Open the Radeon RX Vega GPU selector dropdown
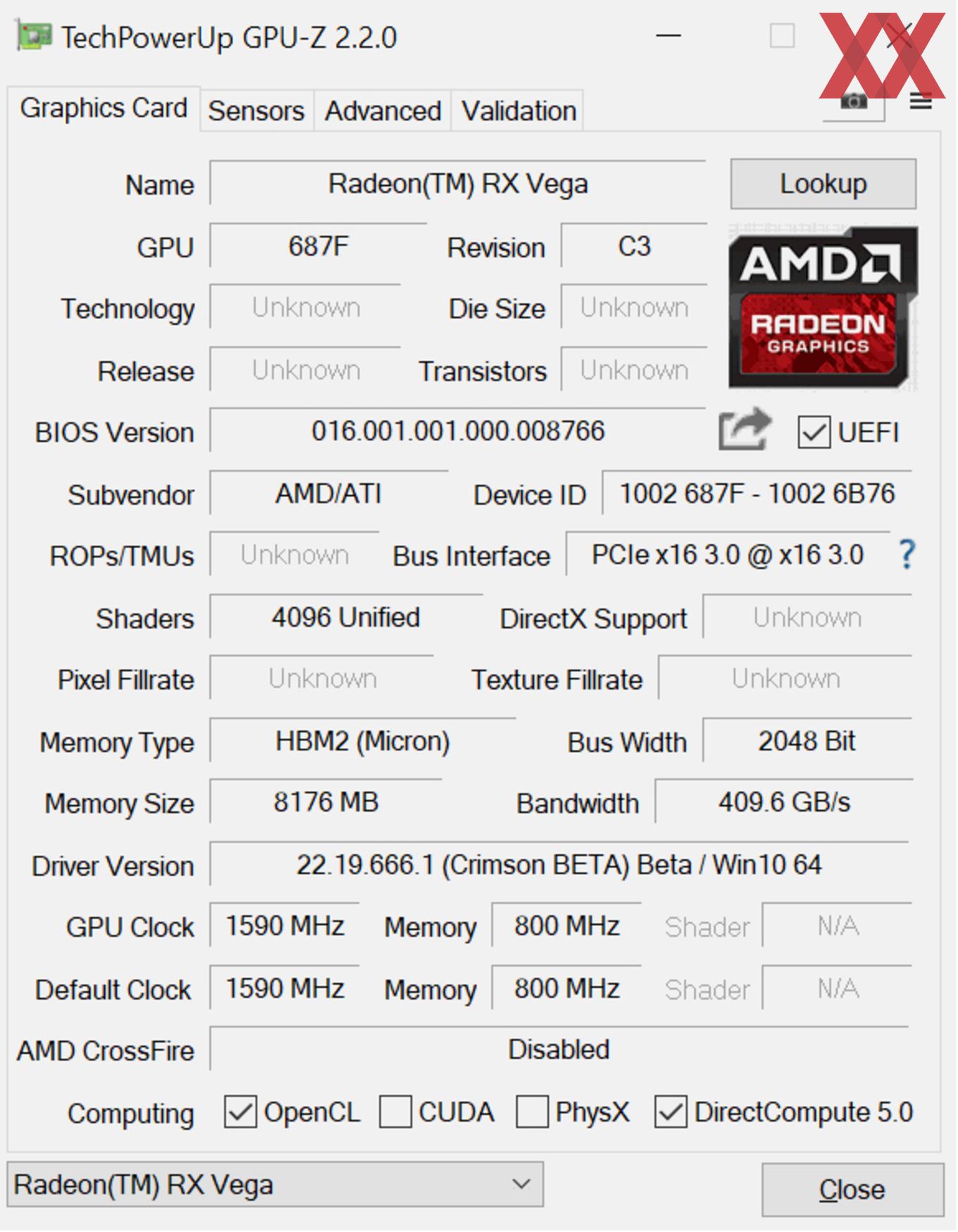Image resolution: width=958 pixels, height=1232 pixels. 275,1184
